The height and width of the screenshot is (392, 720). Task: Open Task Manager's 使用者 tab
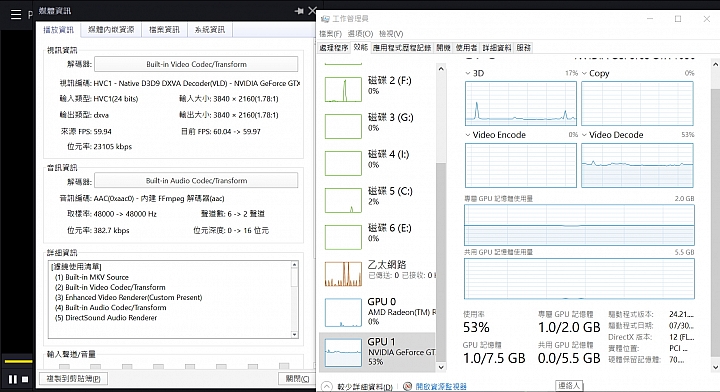pyautogui.click(x=467, y=47)
